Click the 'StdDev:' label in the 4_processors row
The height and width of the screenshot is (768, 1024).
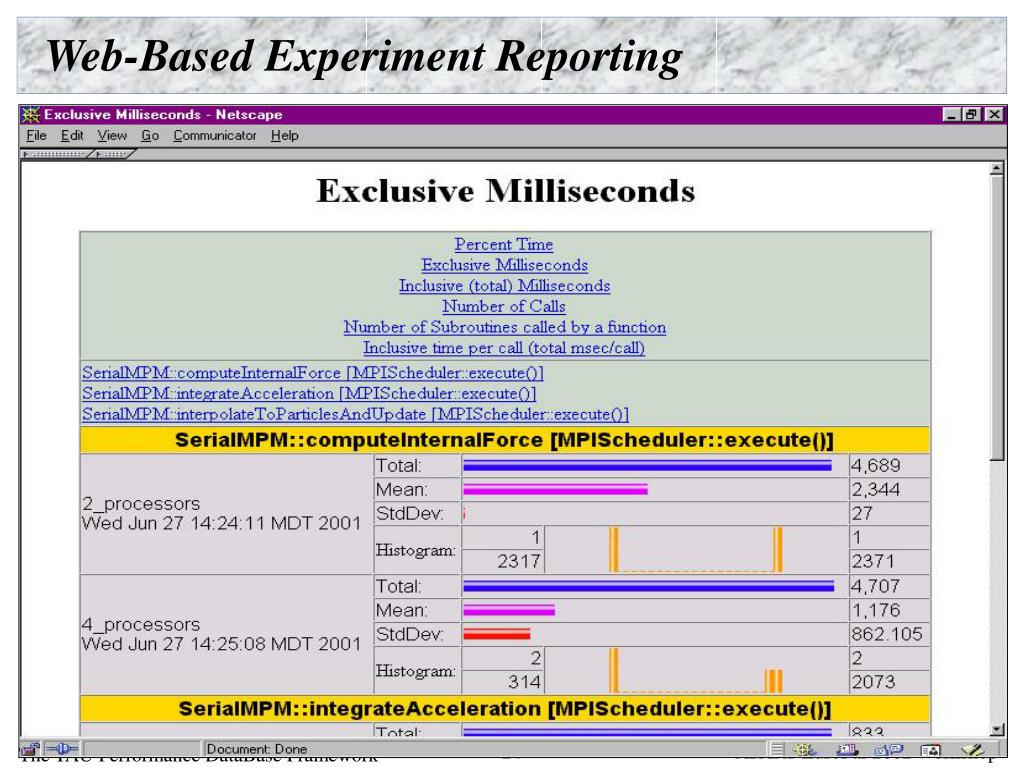pyautogui.click(x=409, y=634)
